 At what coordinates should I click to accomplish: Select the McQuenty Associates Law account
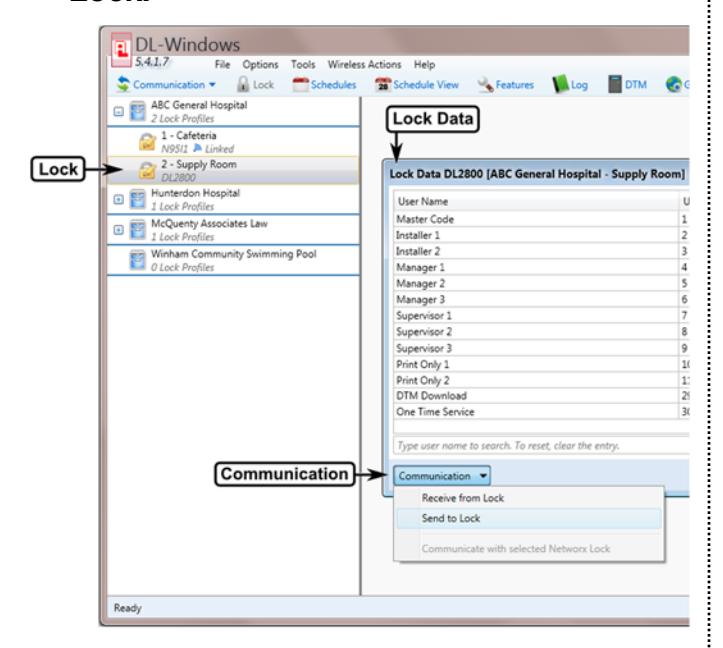[233, 230]
